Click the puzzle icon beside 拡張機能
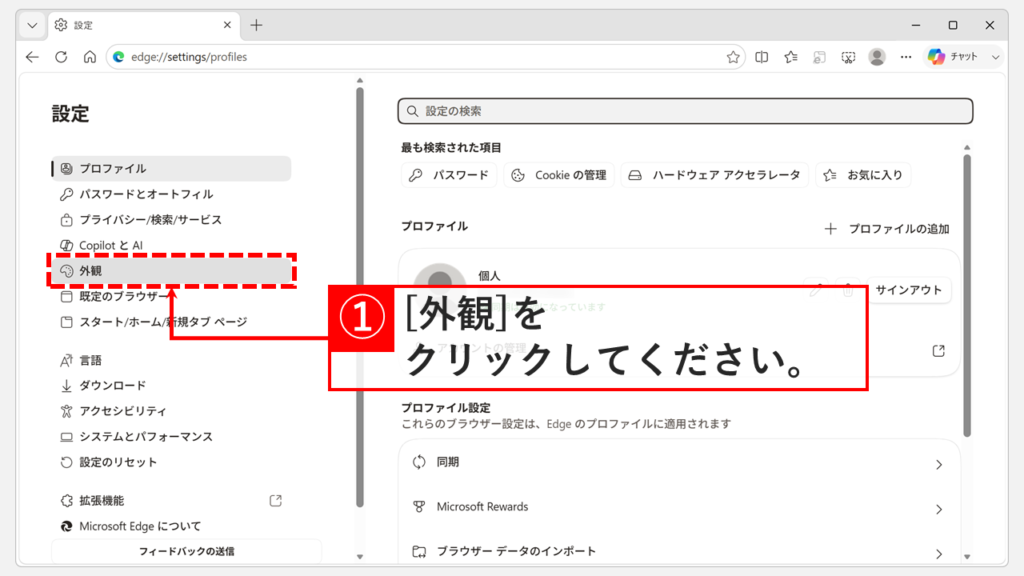Image resolution: width=1024 pixels, height=576 pixels. tap(67, 501)
